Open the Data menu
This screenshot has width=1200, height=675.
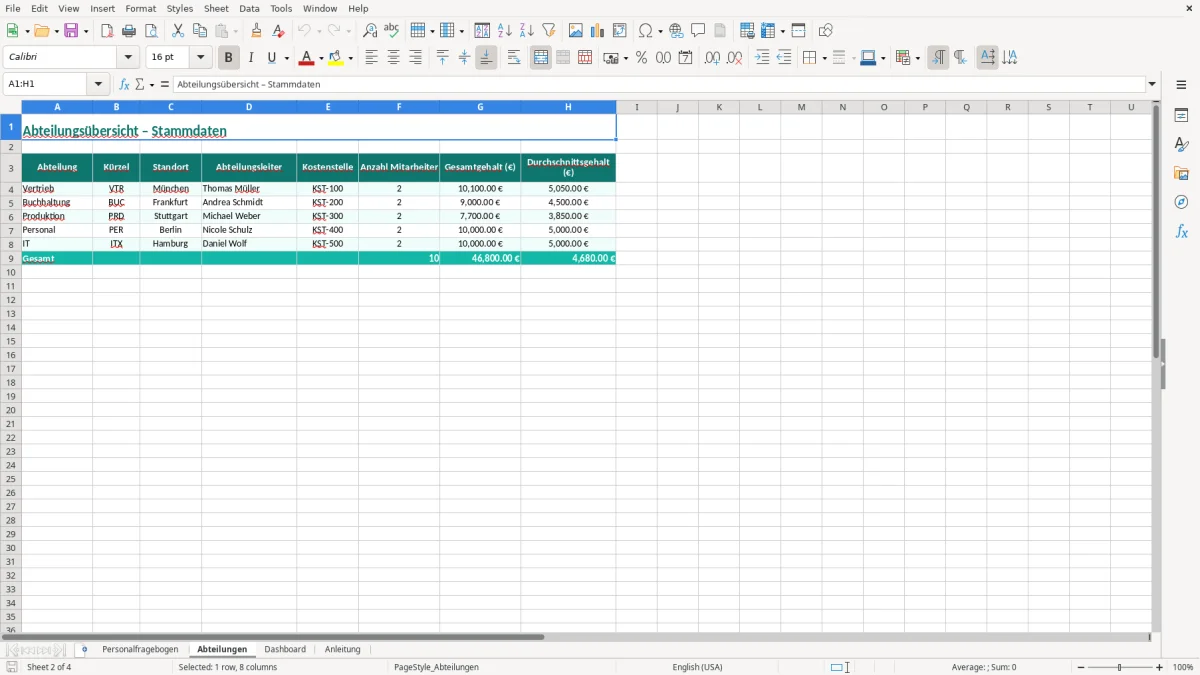click(x=249, y=8)
